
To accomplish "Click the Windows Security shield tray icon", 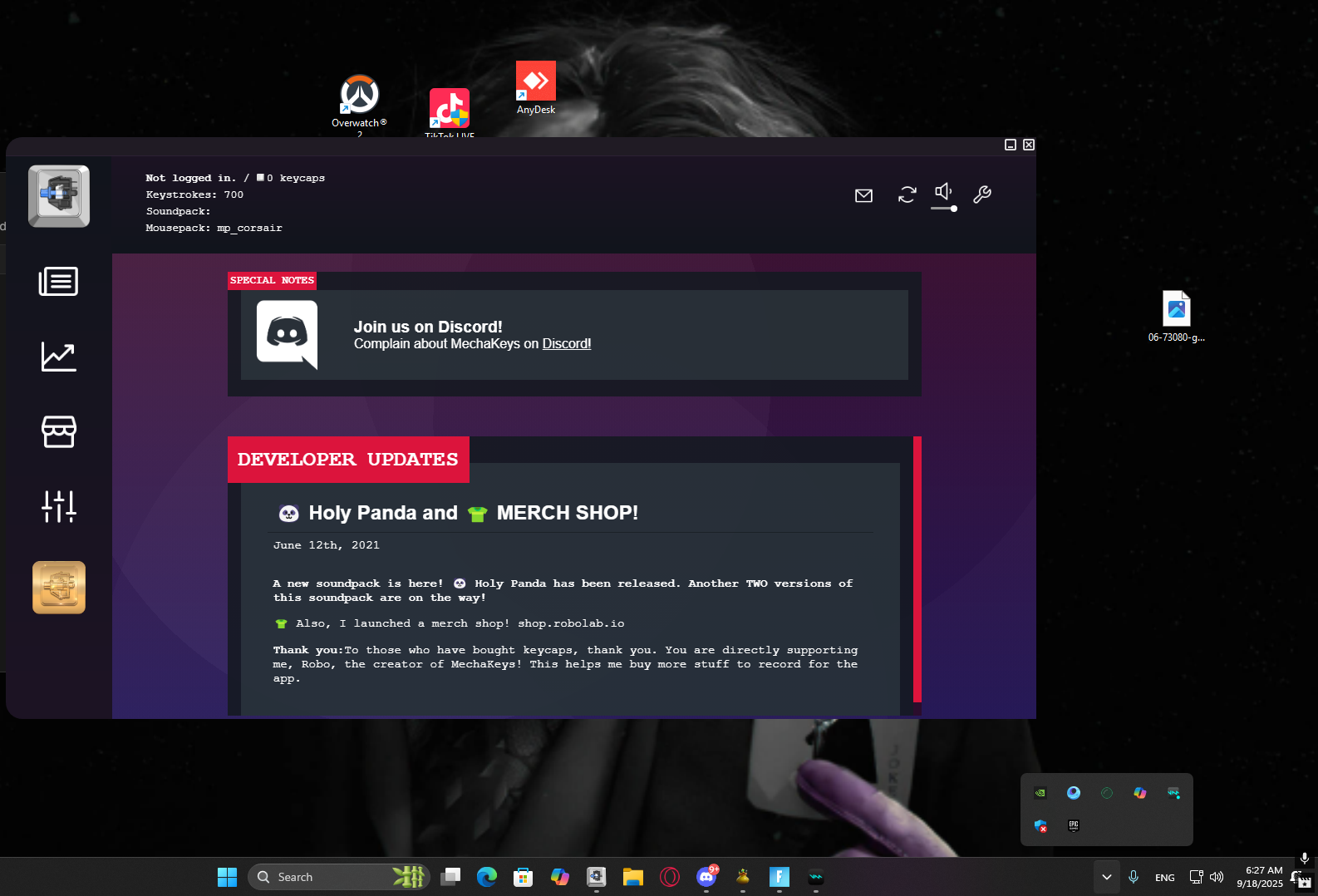I will [x=1040, y=825].
